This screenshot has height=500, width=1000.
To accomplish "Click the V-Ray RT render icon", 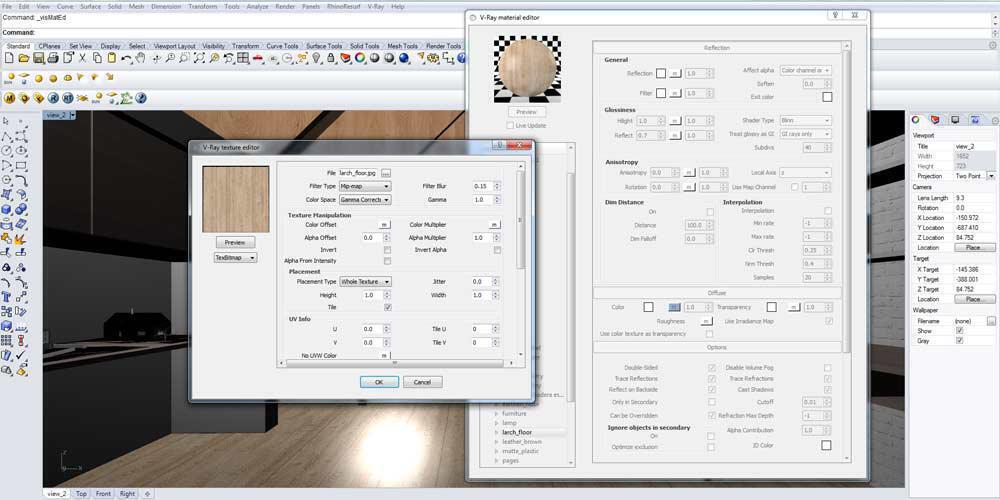I will click(x=68, y=98).
